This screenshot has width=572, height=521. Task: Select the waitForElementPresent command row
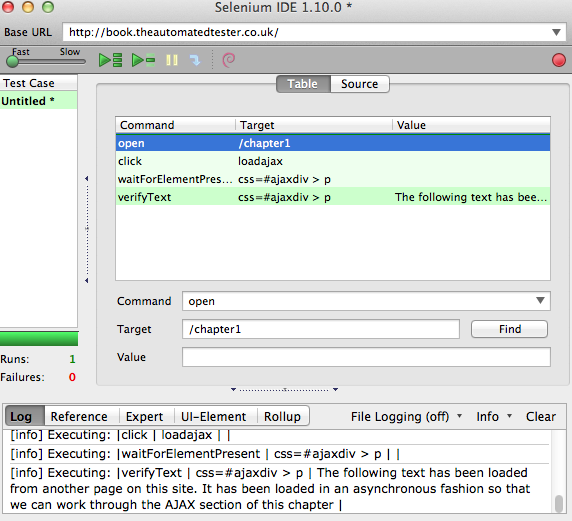click(333, 179)
